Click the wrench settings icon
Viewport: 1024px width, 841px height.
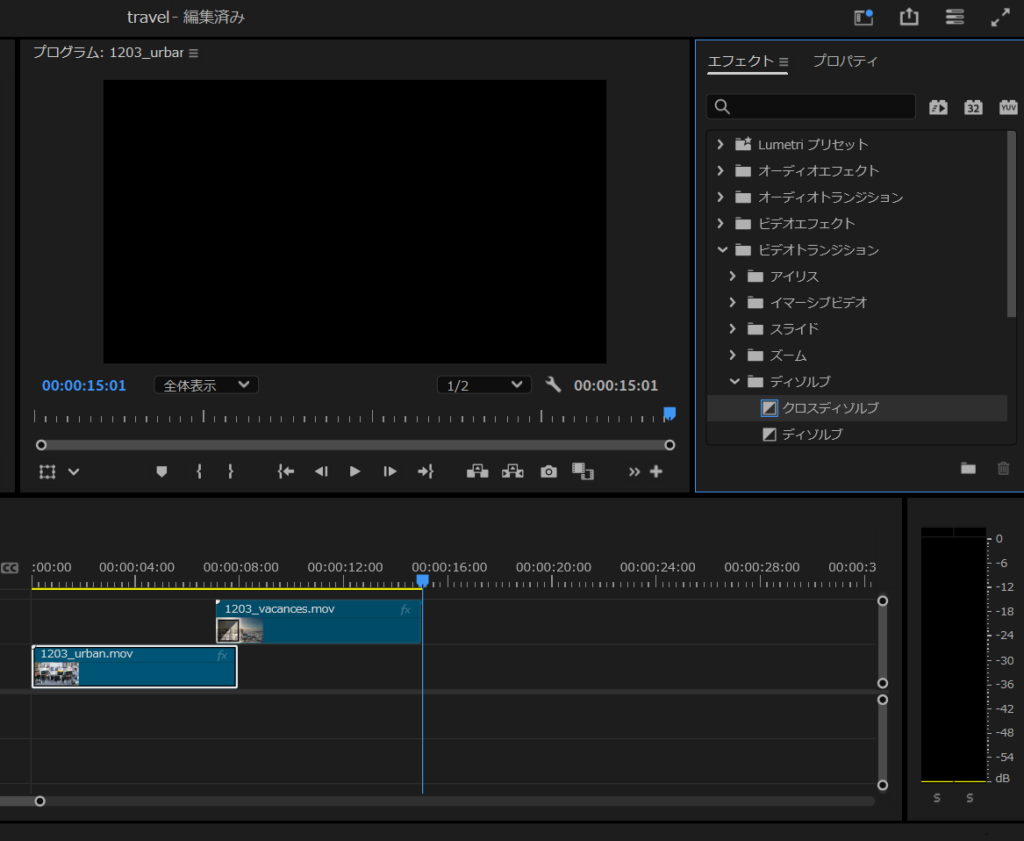tap(553, 385)
